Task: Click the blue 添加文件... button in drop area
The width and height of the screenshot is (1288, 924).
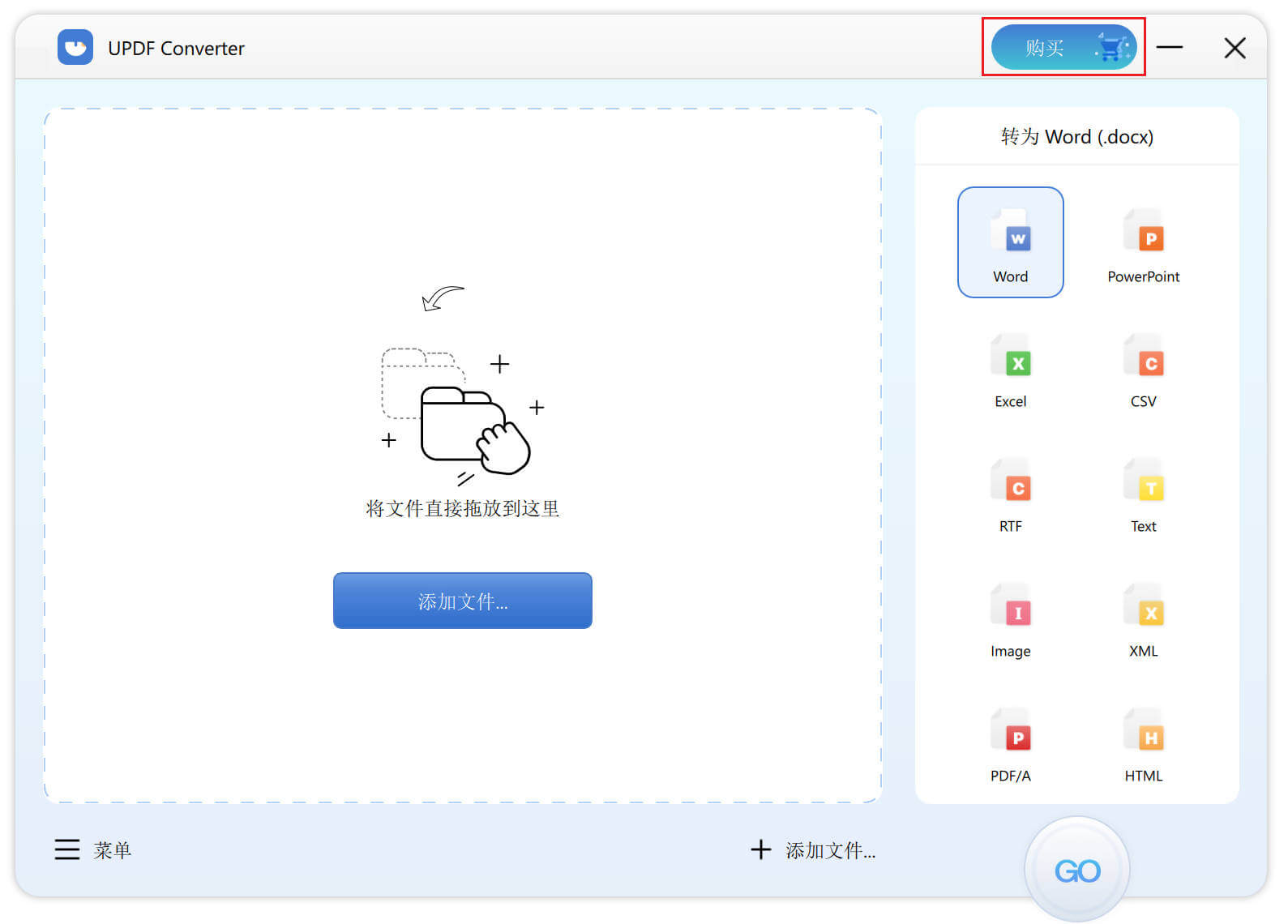Action: (x=463, y=601)
